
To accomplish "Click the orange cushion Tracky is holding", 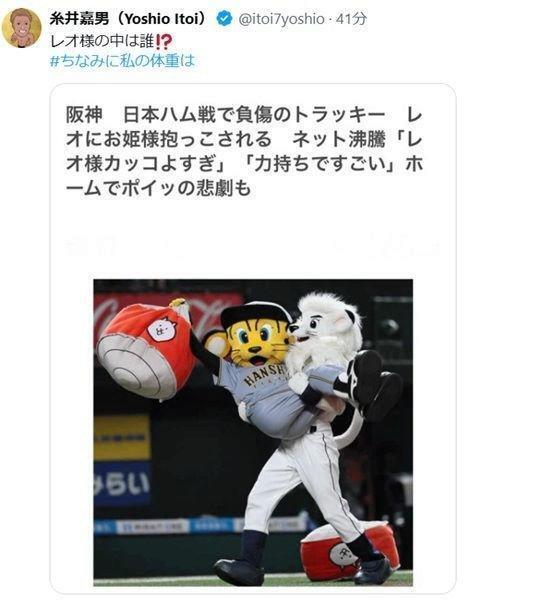I will click(x=145, y=349).
